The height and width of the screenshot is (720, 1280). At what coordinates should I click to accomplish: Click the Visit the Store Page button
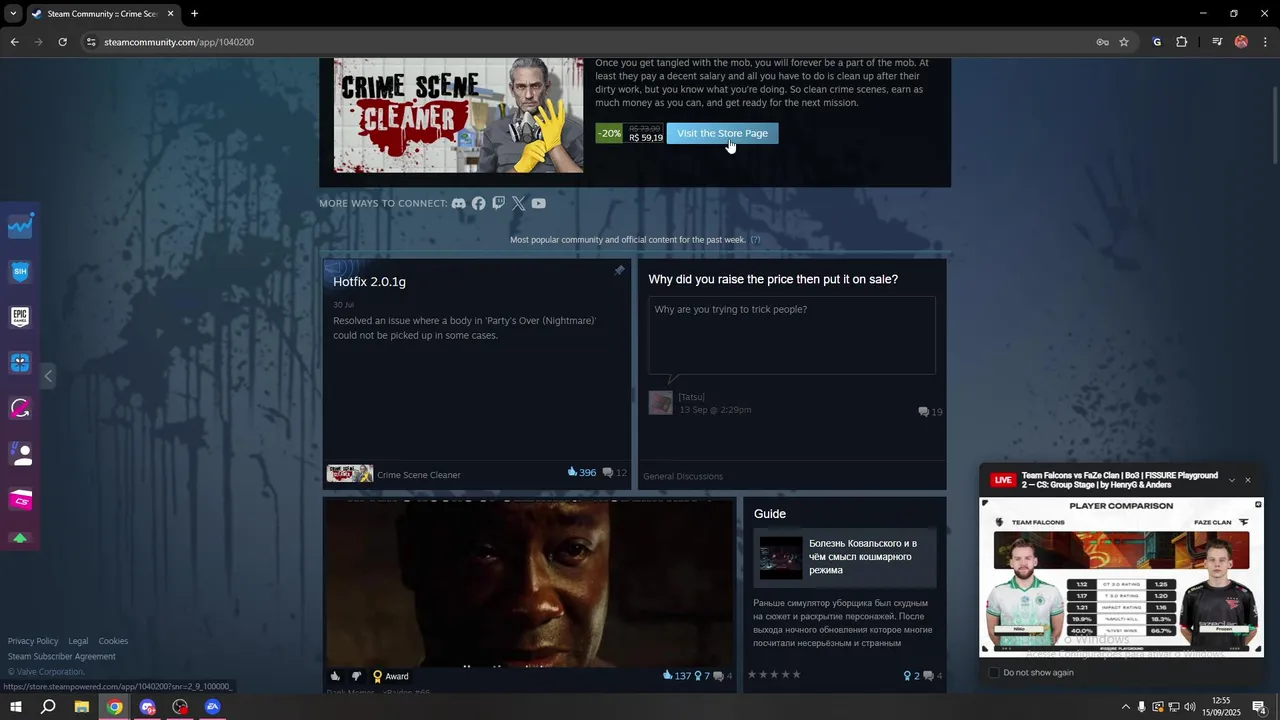point(722,133)
